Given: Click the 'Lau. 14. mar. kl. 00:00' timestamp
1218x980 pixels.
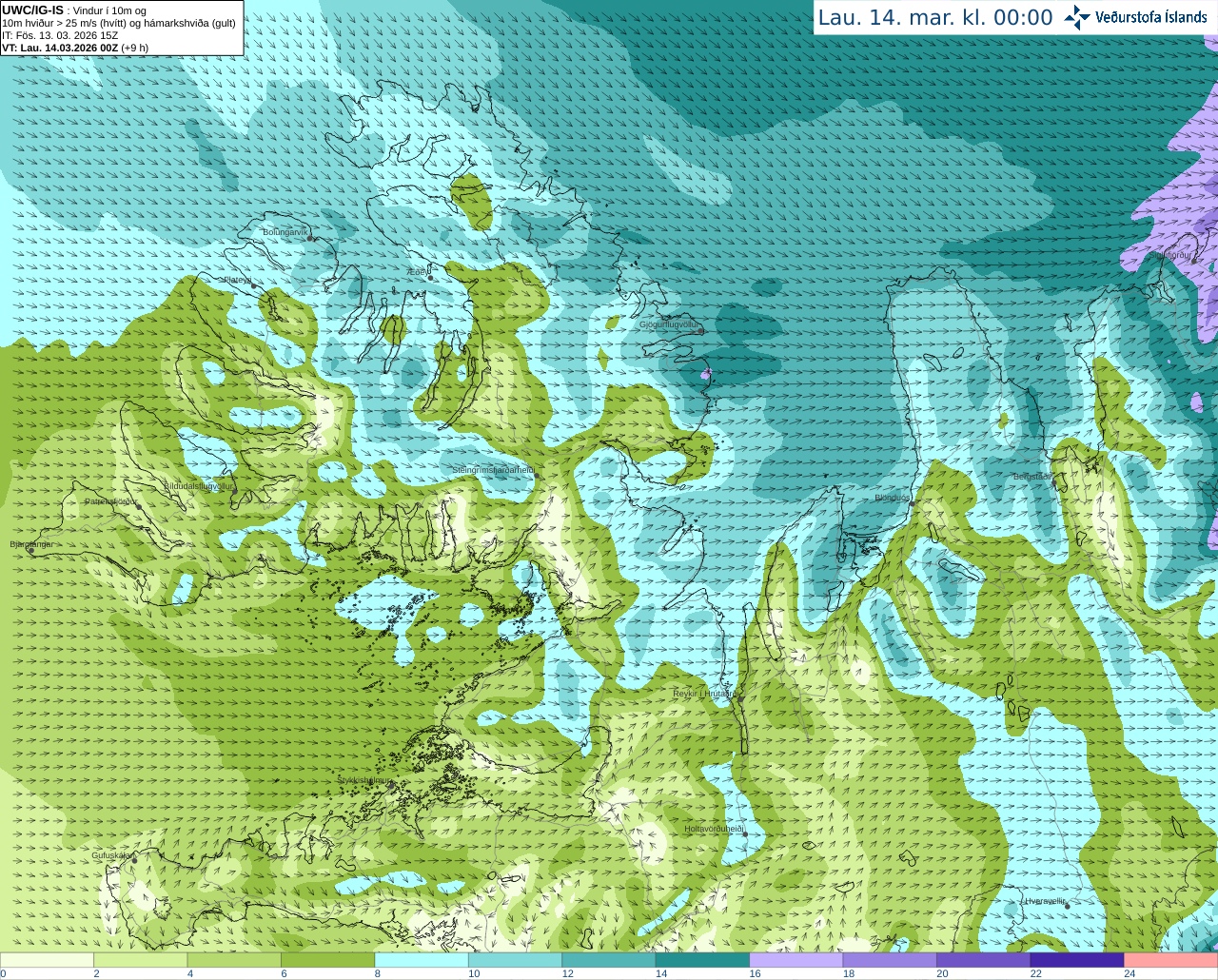Looking at the screenshot, I should point(935,17).
